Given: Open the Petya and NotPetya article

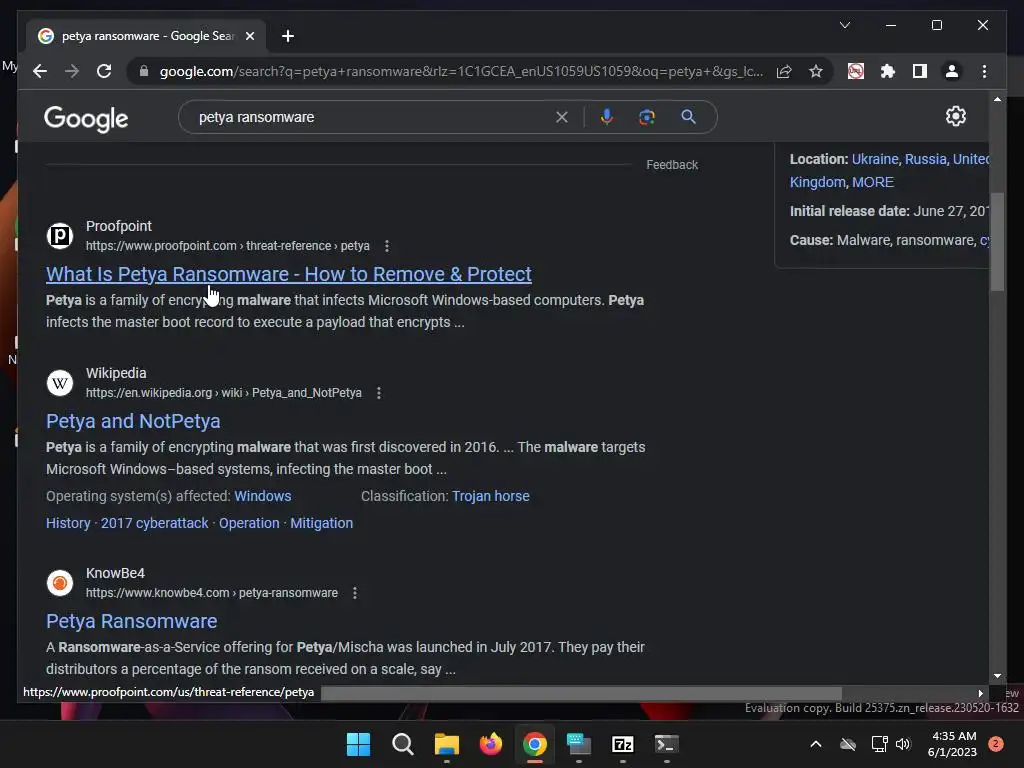Looking at the screenshot, I should (x=133, y=421).
